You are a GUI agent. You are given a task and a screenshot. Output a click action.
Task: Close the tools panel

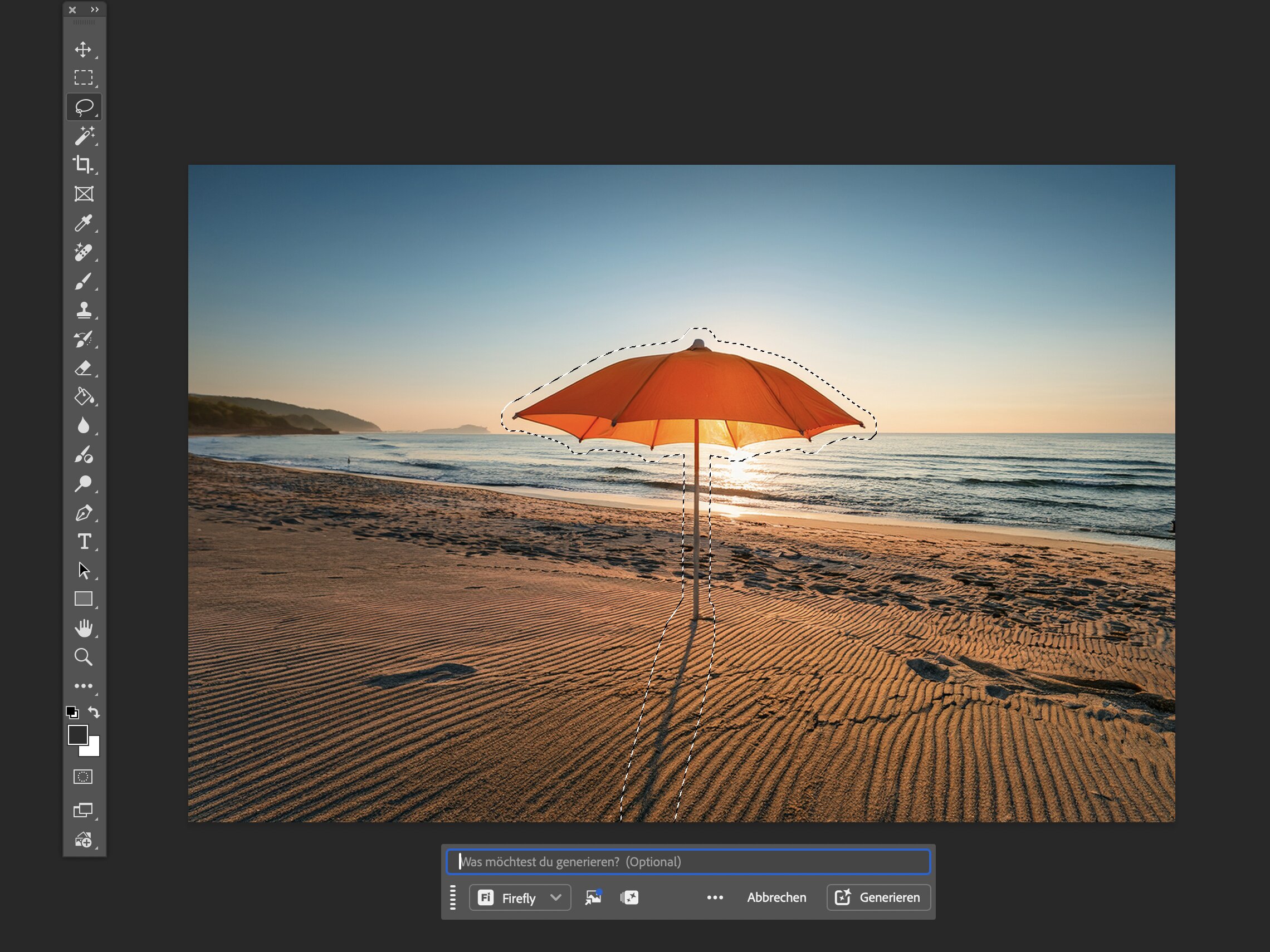(72, 10)
